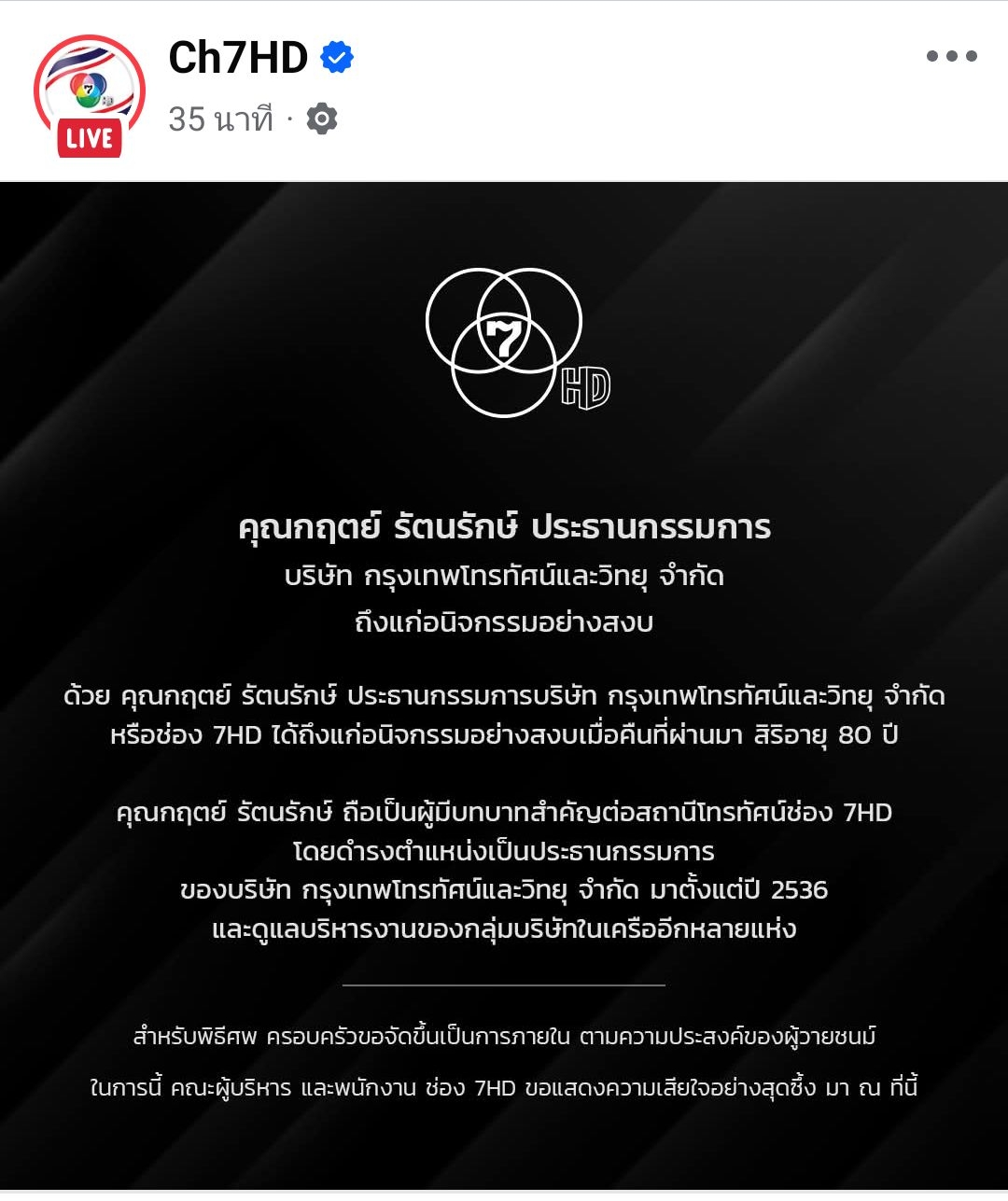The width and height of the screenshot is (1008, 1201).
Task: Open the three-dot more options menu
Action: pos(951,56)
